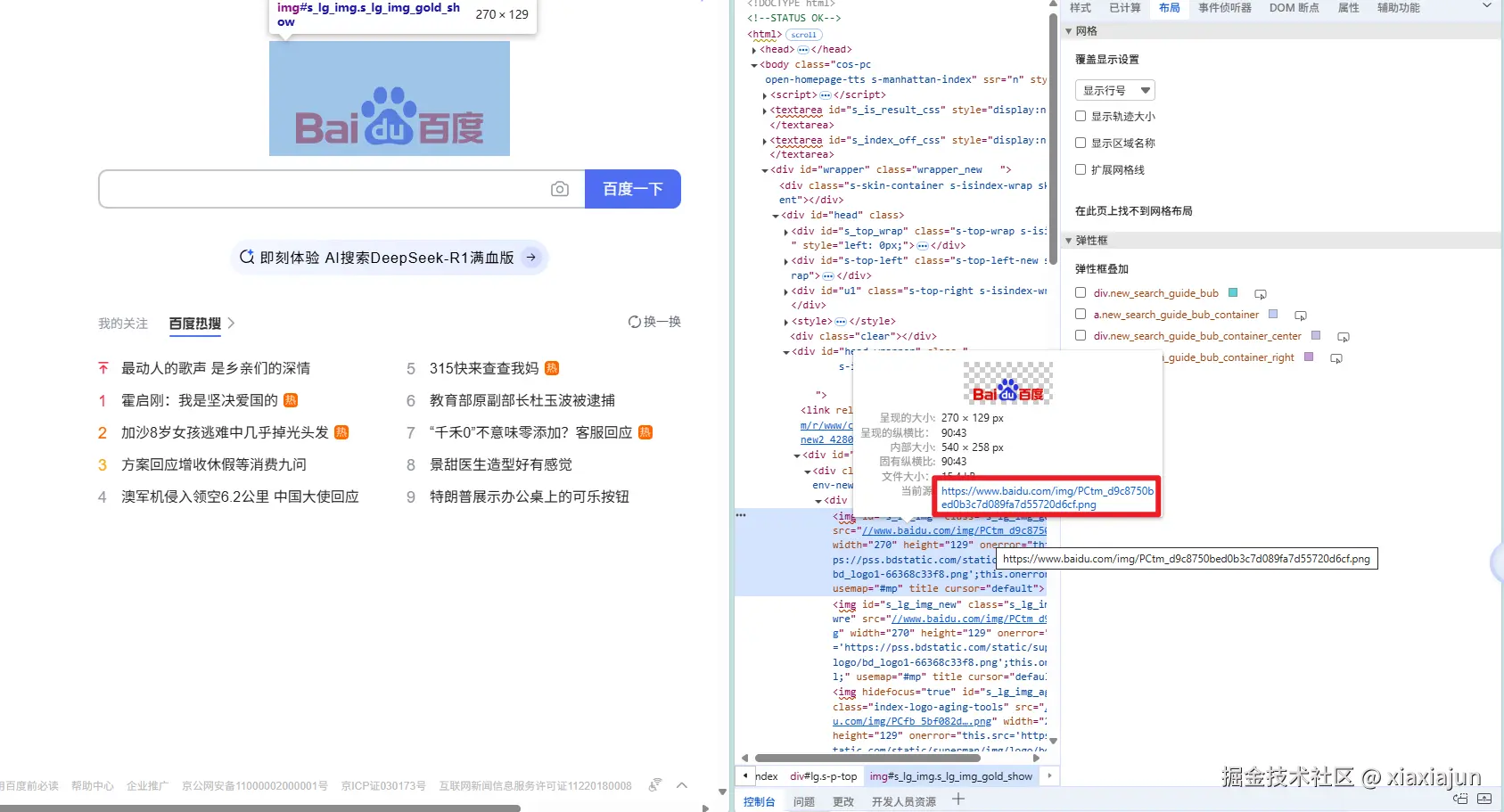The image size is (1504, 812).
Task: Click the pinned-top arrow icon beside 最动人的歌声
Action: click(x=103, y=368)
